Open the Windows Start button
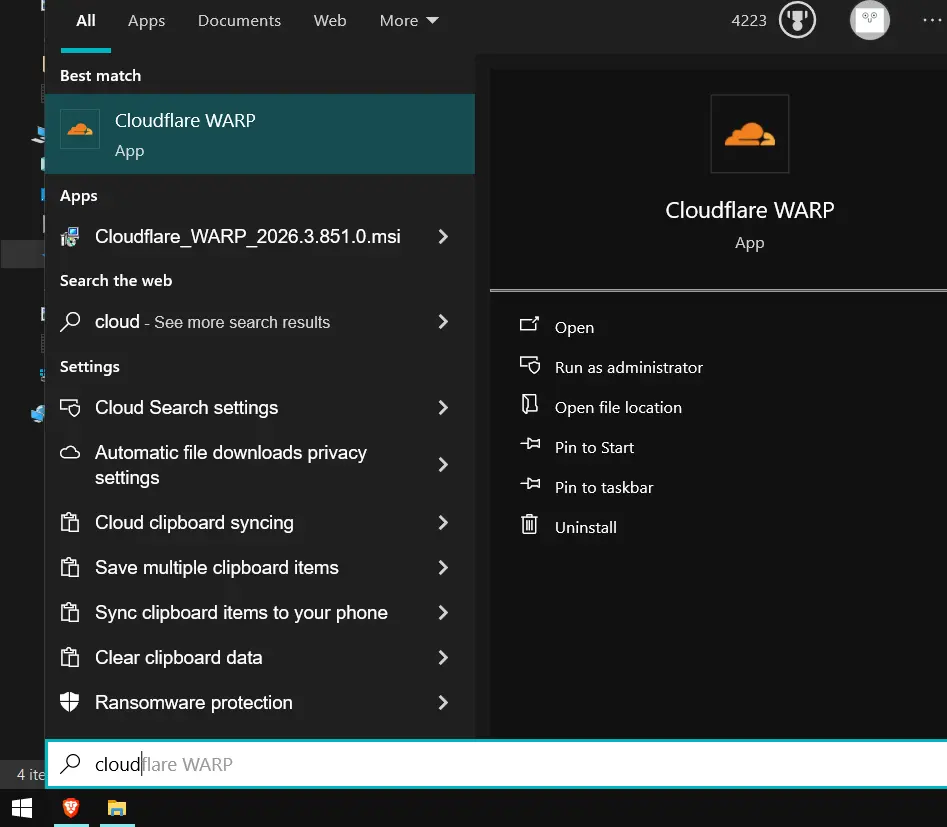947x827 pixels. point(22,808)
